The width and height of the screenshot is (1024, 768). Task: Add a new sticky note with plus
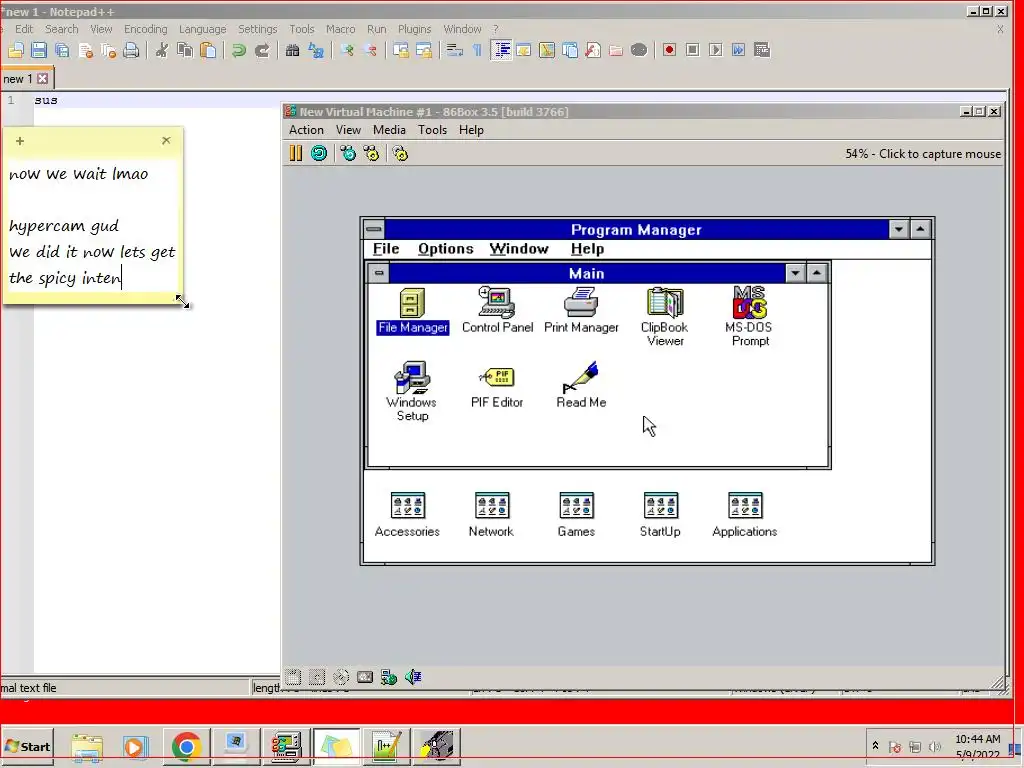(x=20, y=140)
